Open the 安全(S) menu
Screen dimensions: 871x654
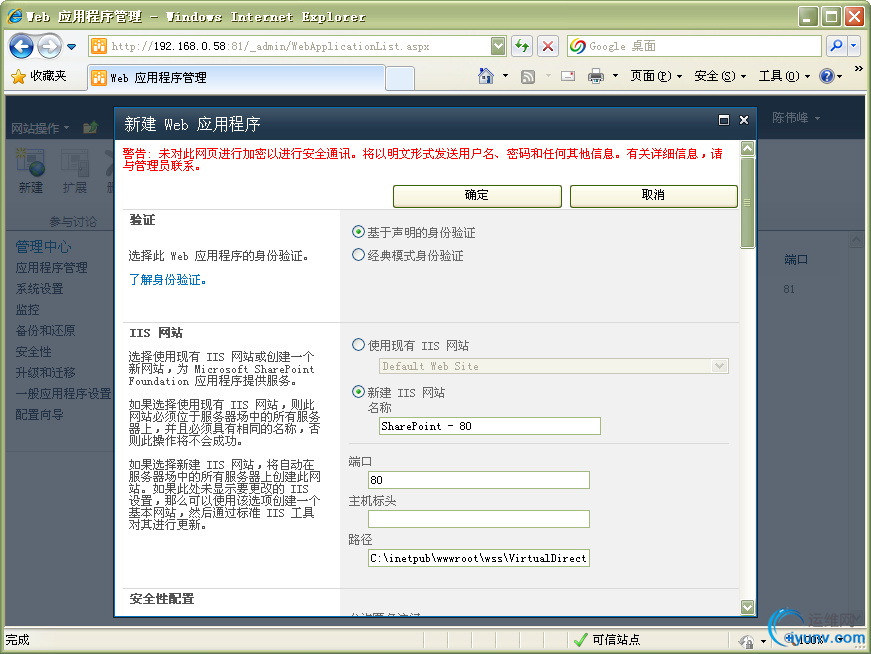pyautogui.click(x=720, y=76)
